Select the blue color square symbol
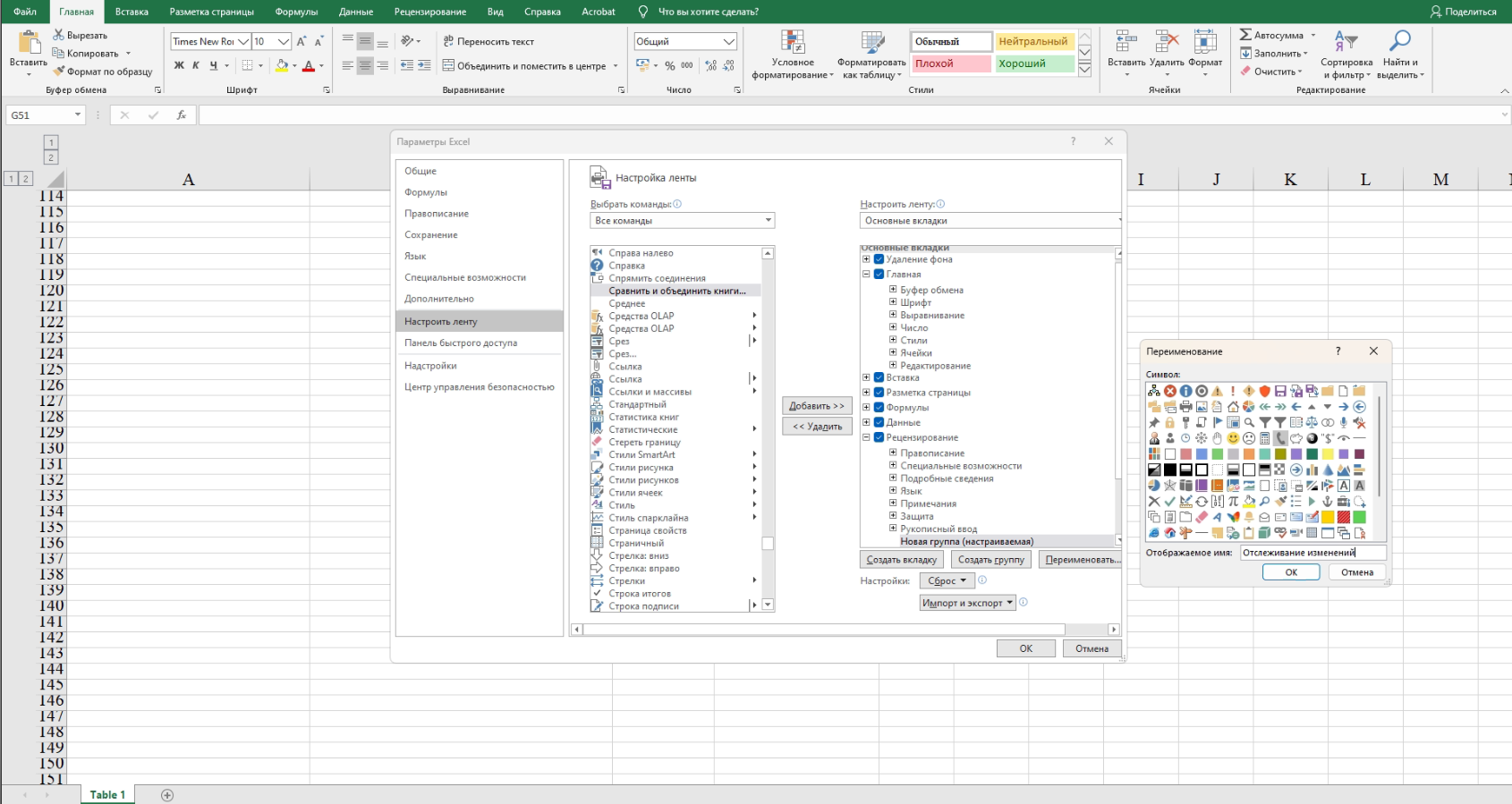This screenshot has height=804, width=1512. click(1202, 454)
